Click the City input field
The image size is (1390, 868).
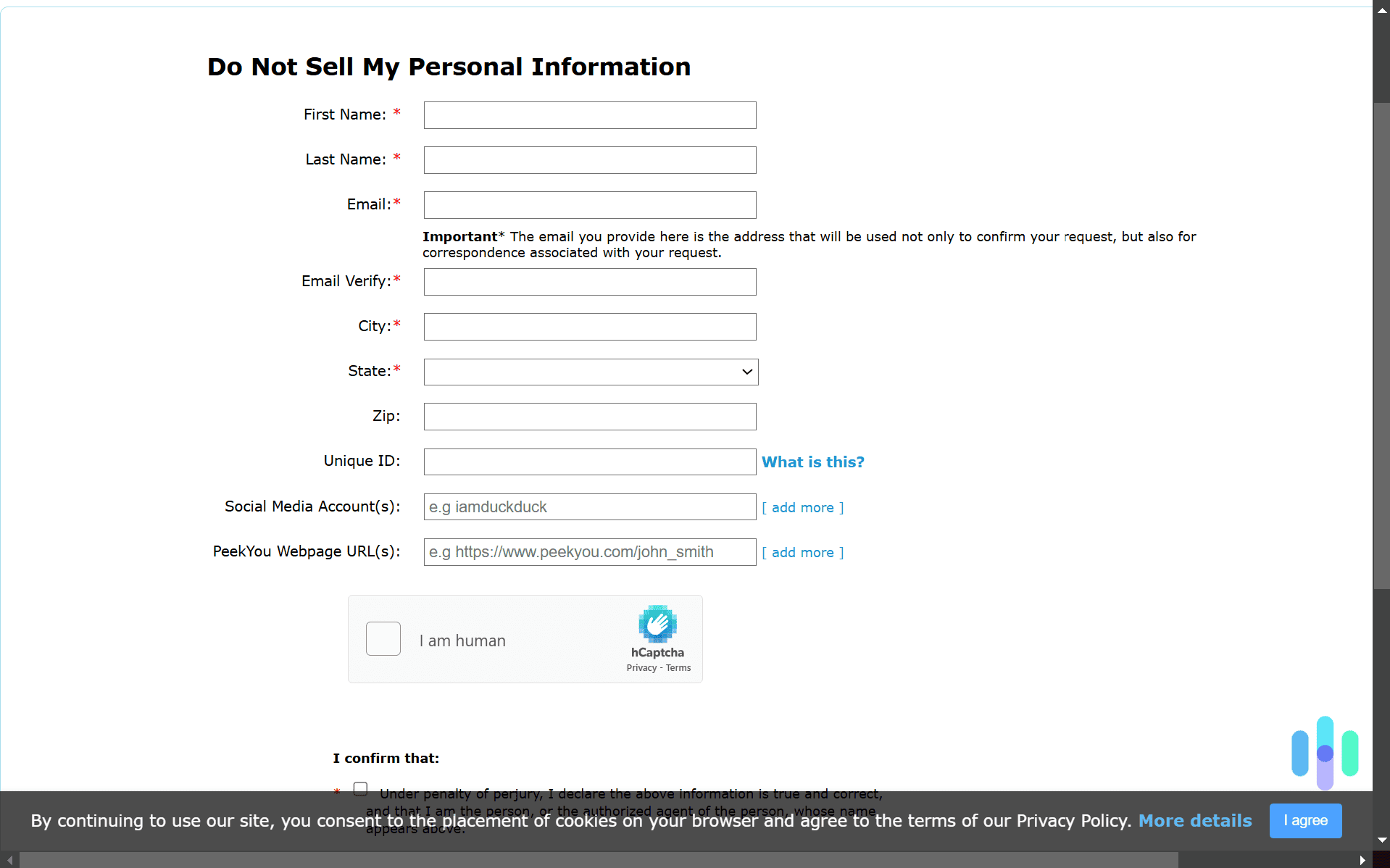click(589, 326)
